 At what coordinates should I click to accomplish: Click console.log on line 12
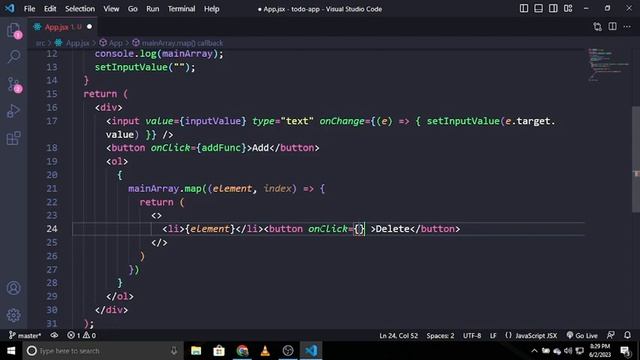pos(126,54)
